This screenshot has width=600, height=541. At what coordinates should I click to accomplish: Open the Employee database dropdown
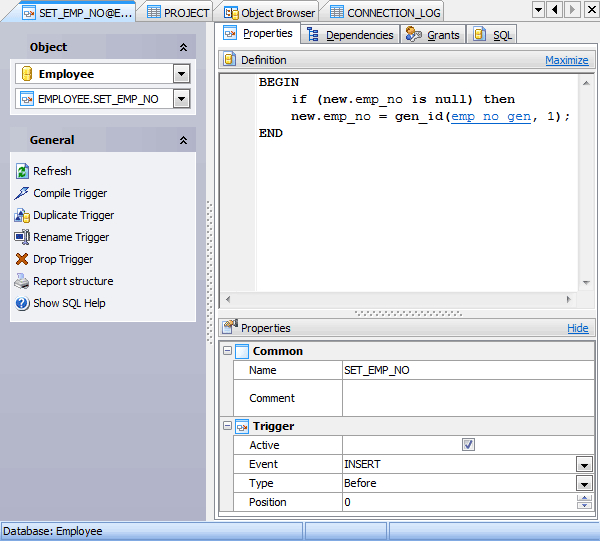[x=181, y=74]
